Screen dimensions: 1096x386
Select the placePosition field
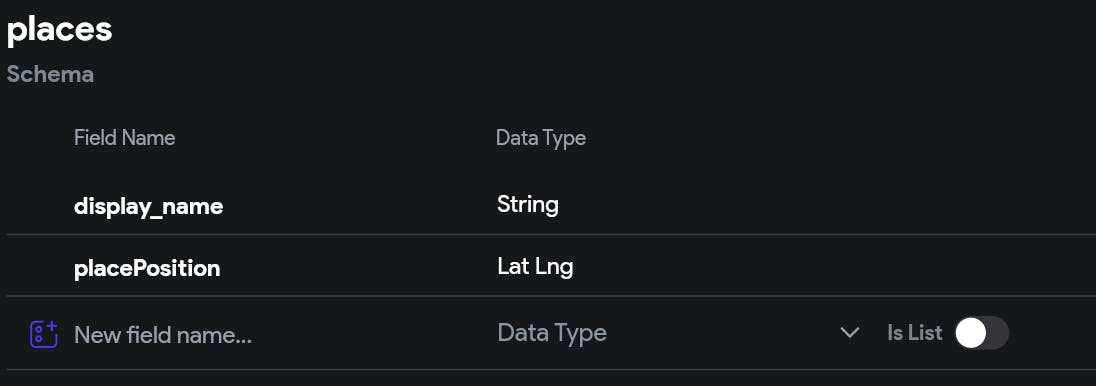point(147,268)
